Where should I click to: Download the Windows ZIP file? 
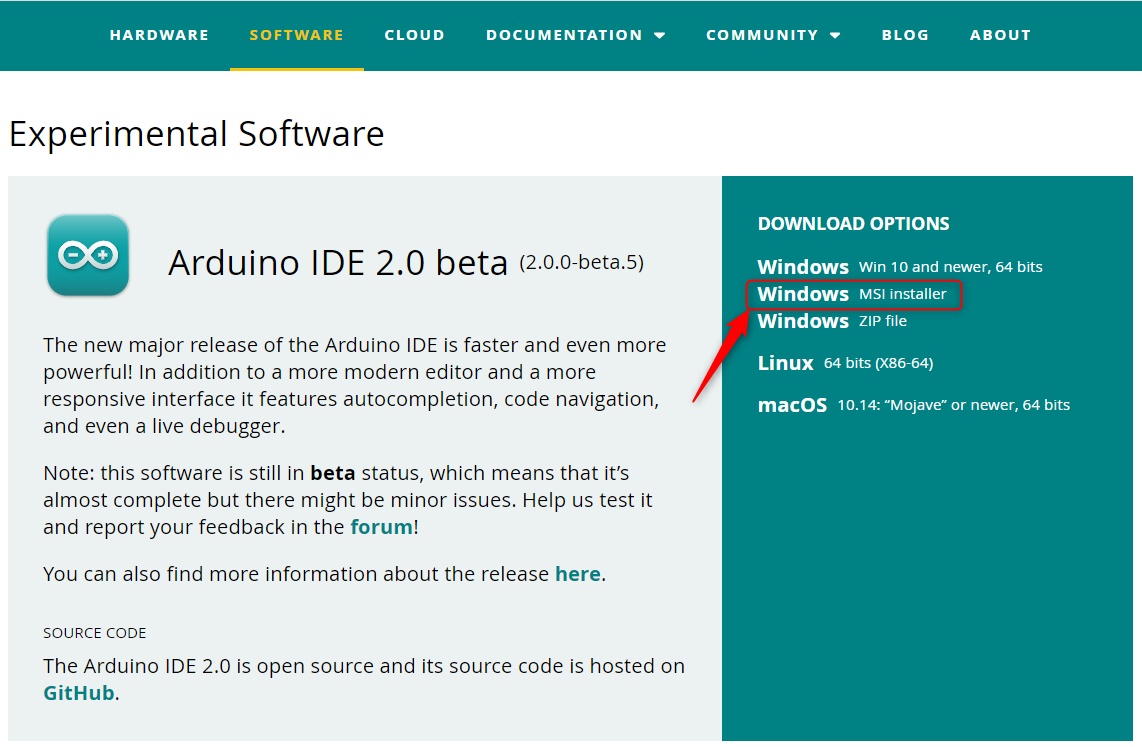point(832,321)
